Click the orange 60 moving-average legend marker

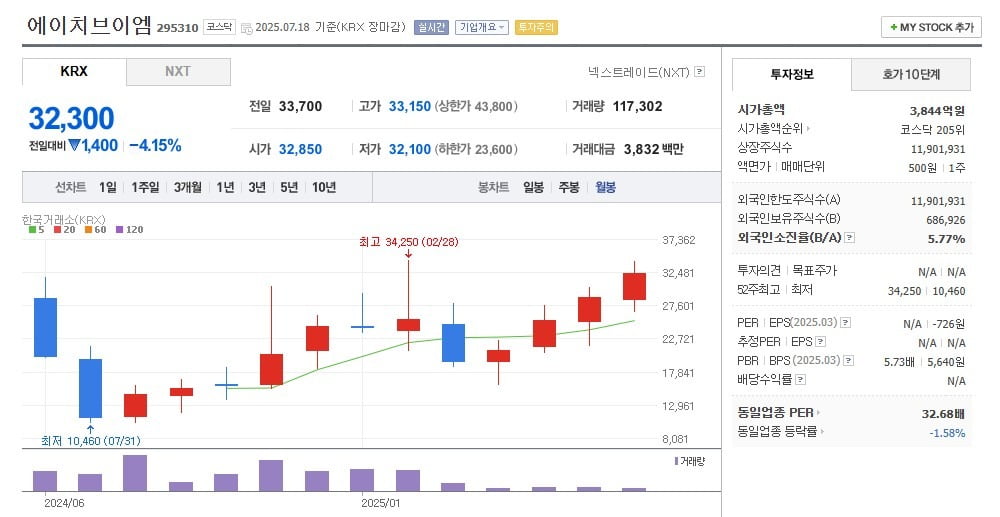point(88,229)
